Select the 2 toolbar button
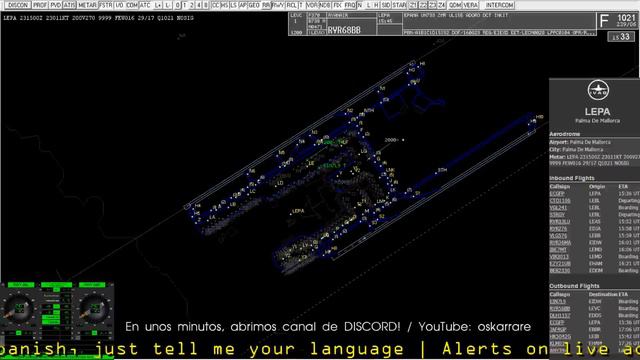This screenshot has width=640, height=360. click(191, 5)
